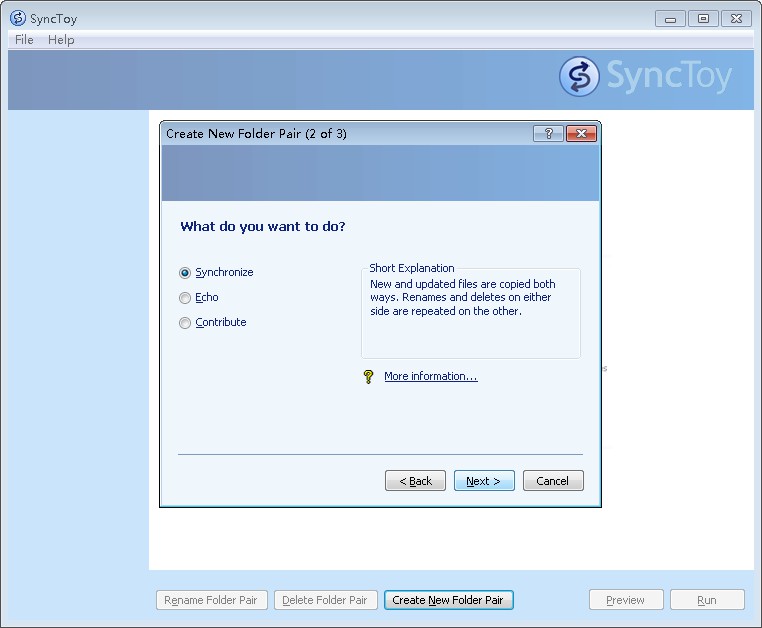Open the File menu
This screenshot has height=628, width=762.
(x=24, y=40)
